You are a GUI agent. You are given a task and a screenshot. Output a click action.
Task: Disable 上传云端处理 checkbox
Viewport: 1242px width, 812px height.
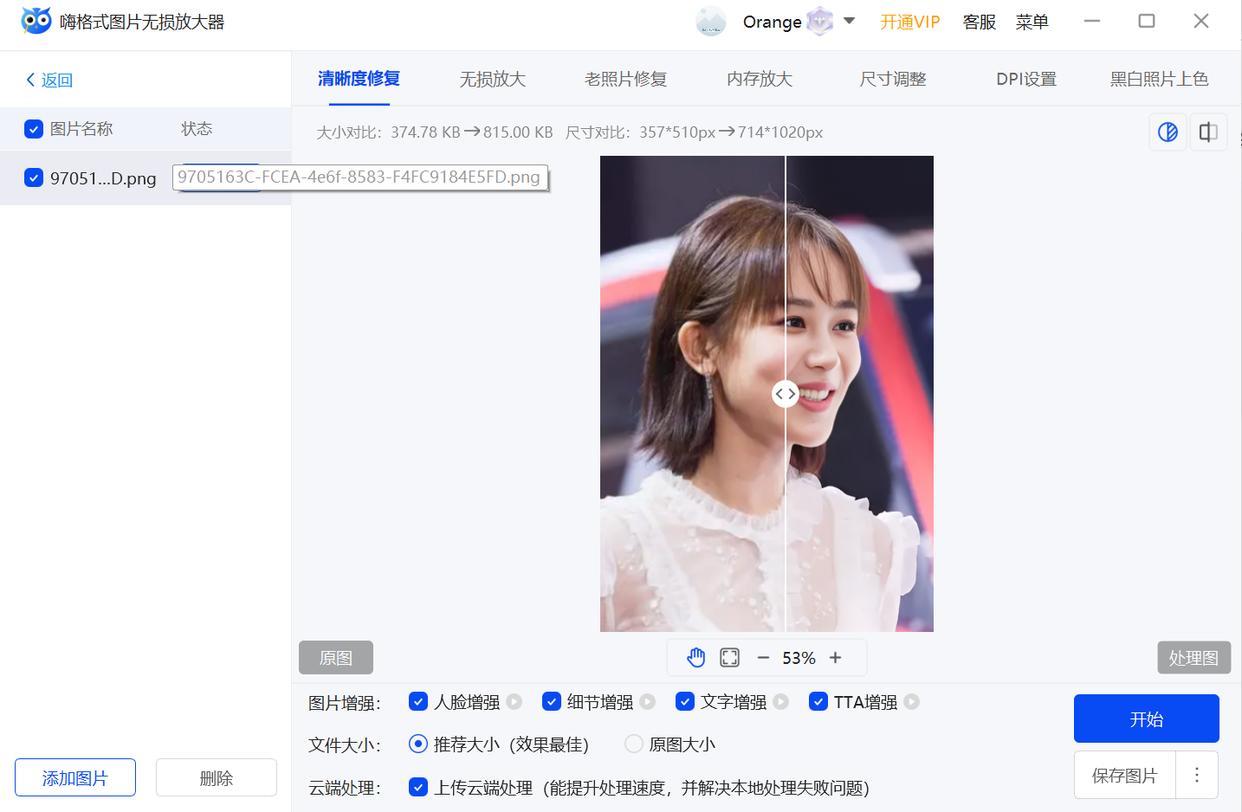(418, 787)
